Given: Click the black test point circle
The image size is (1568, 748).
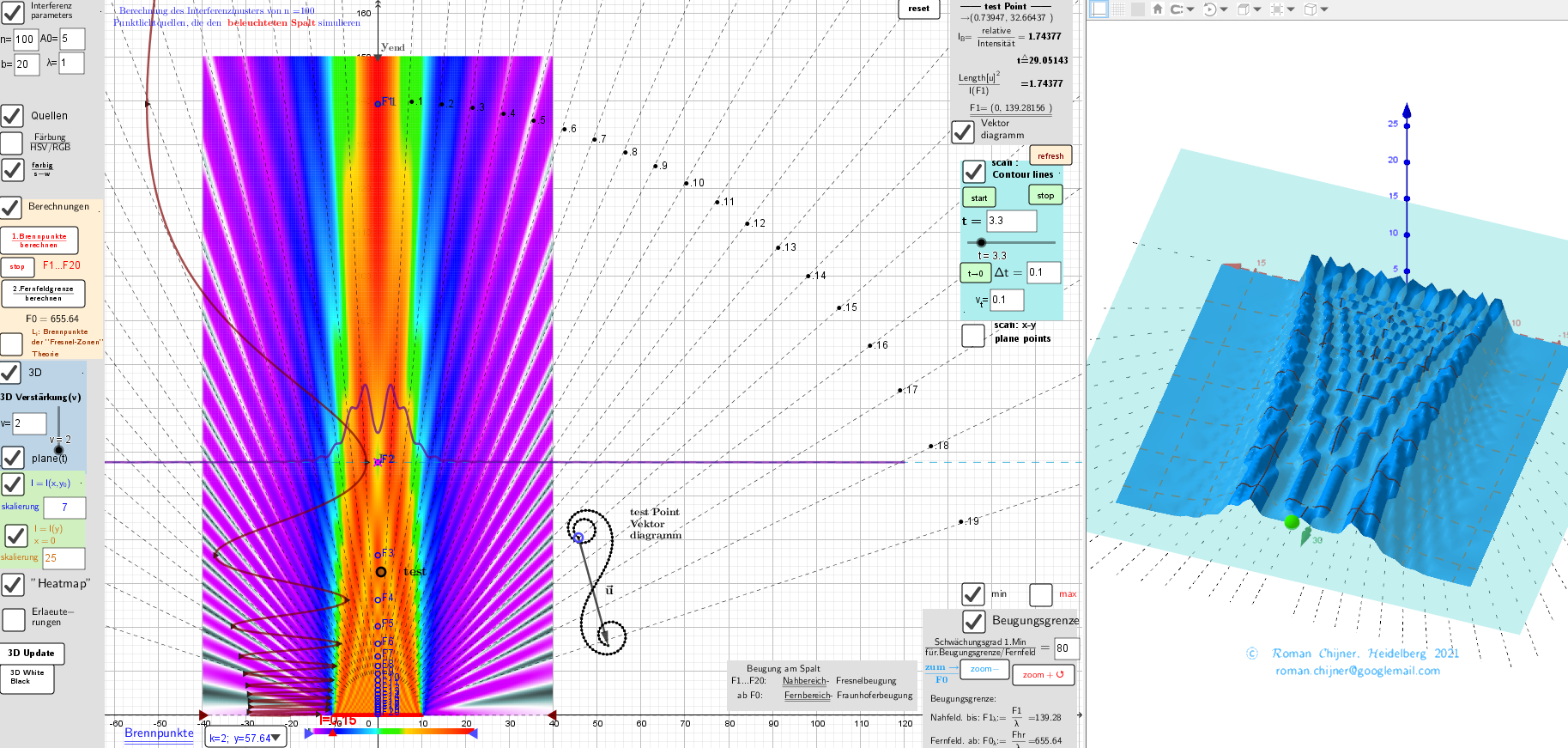Looking at the screenshot, I should pyautogui.click(x=381, y=571).
